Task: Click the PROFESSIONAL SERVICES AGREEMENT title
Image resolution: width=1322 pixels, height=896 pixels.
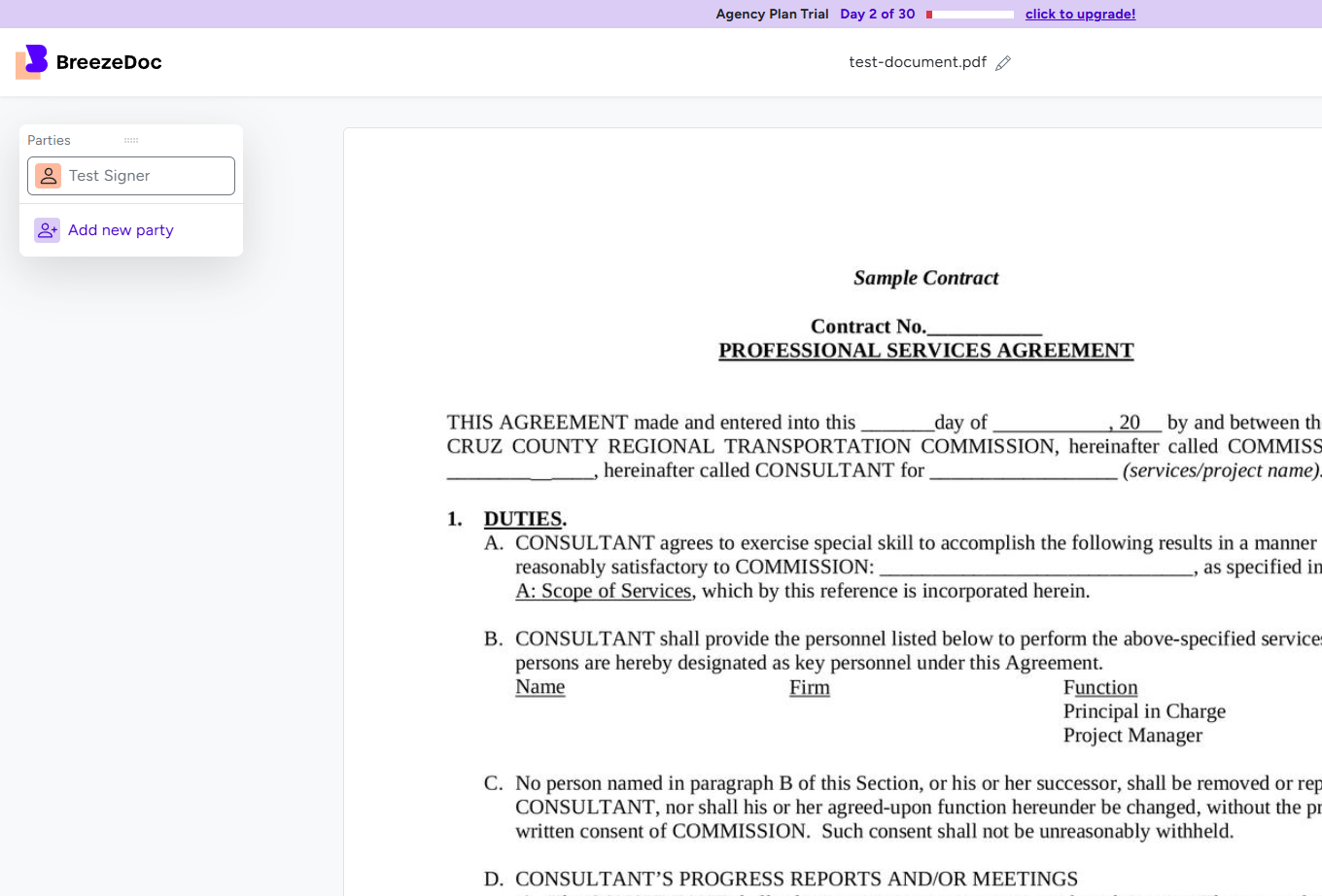Action: (x=925, y=350)
